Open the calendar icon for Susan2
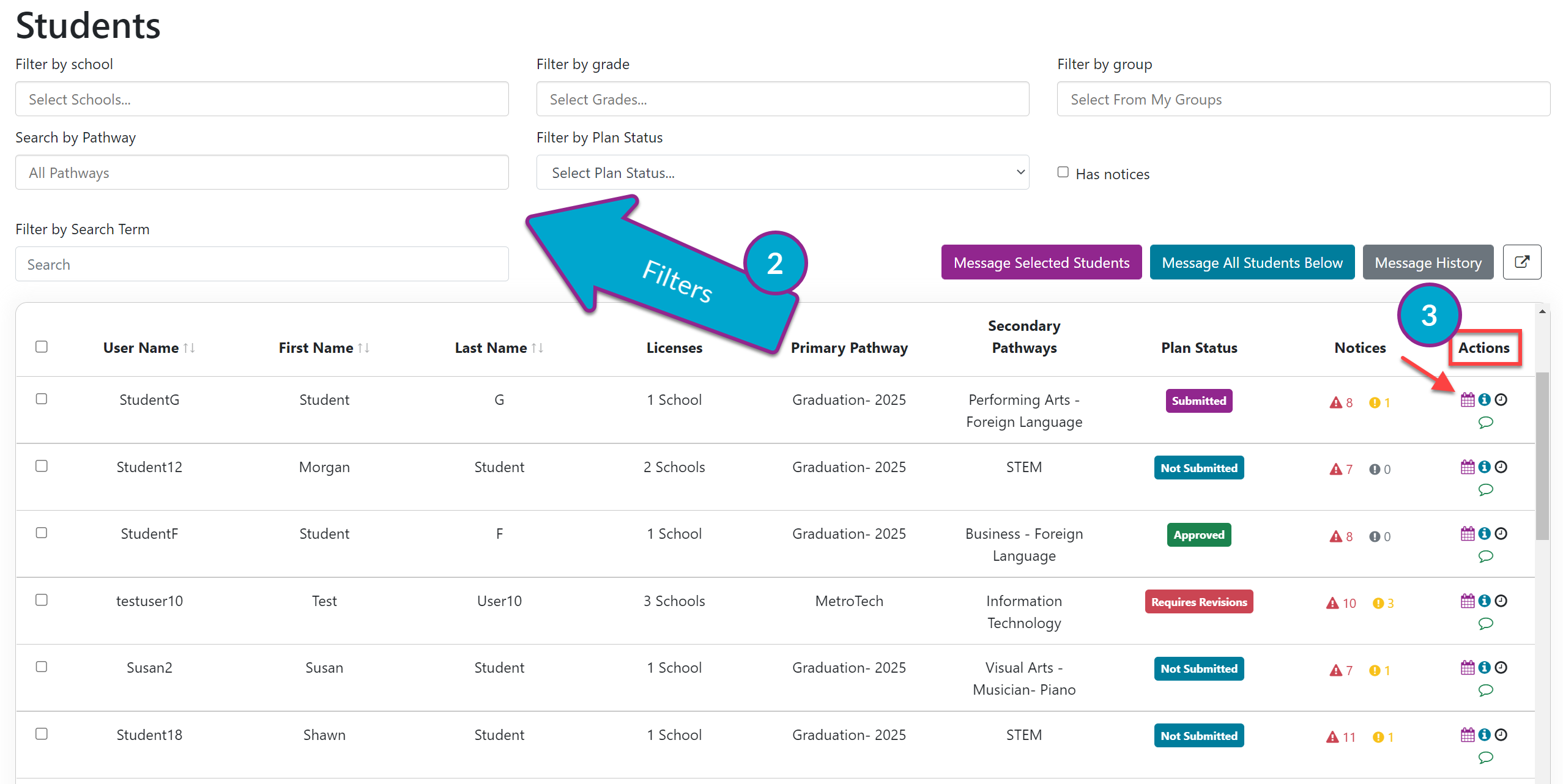Viewport: 1563px width, 784px height. pos(1468,667)
